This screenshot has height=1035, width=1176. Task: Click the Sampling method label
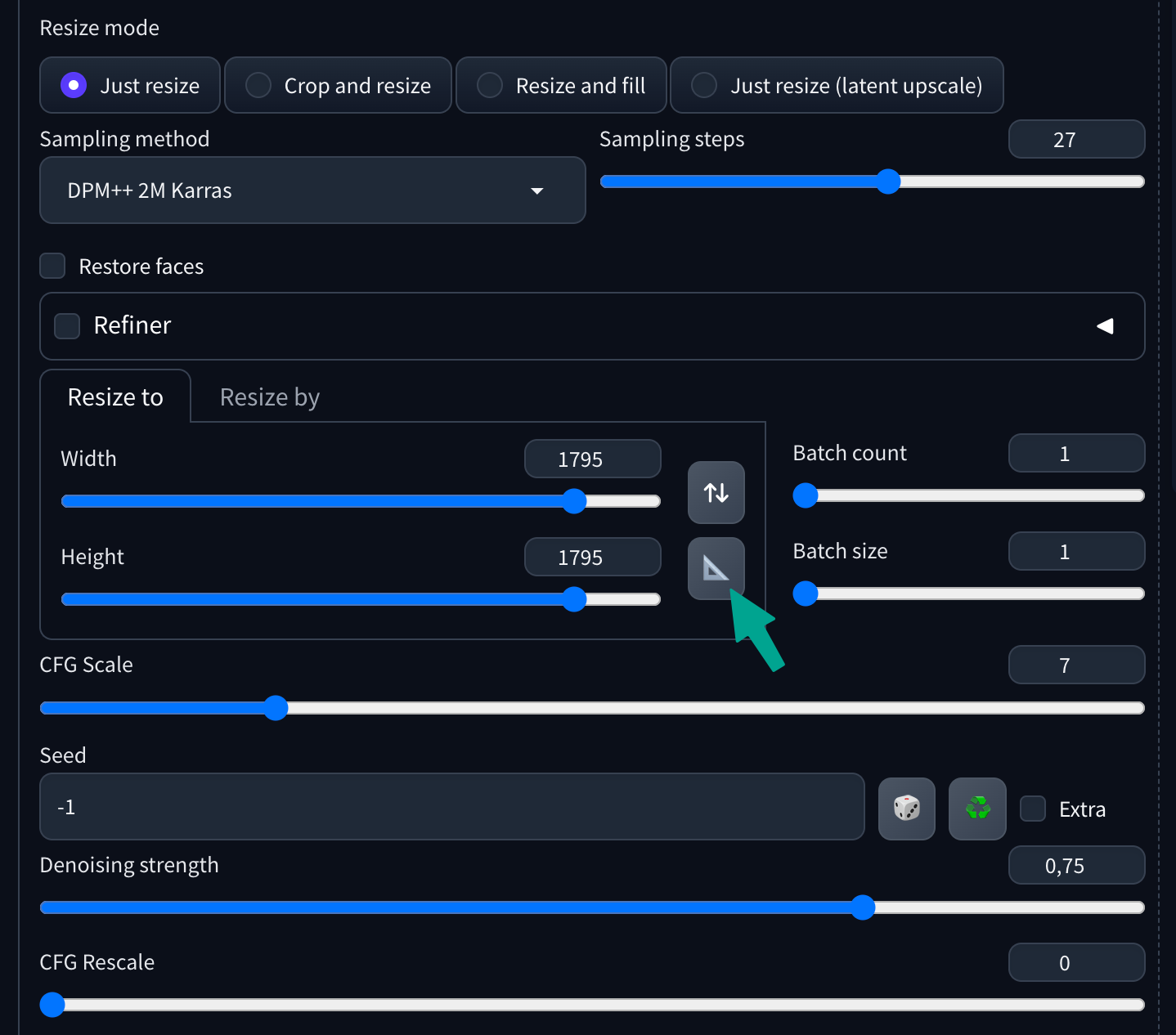point(124,139)
